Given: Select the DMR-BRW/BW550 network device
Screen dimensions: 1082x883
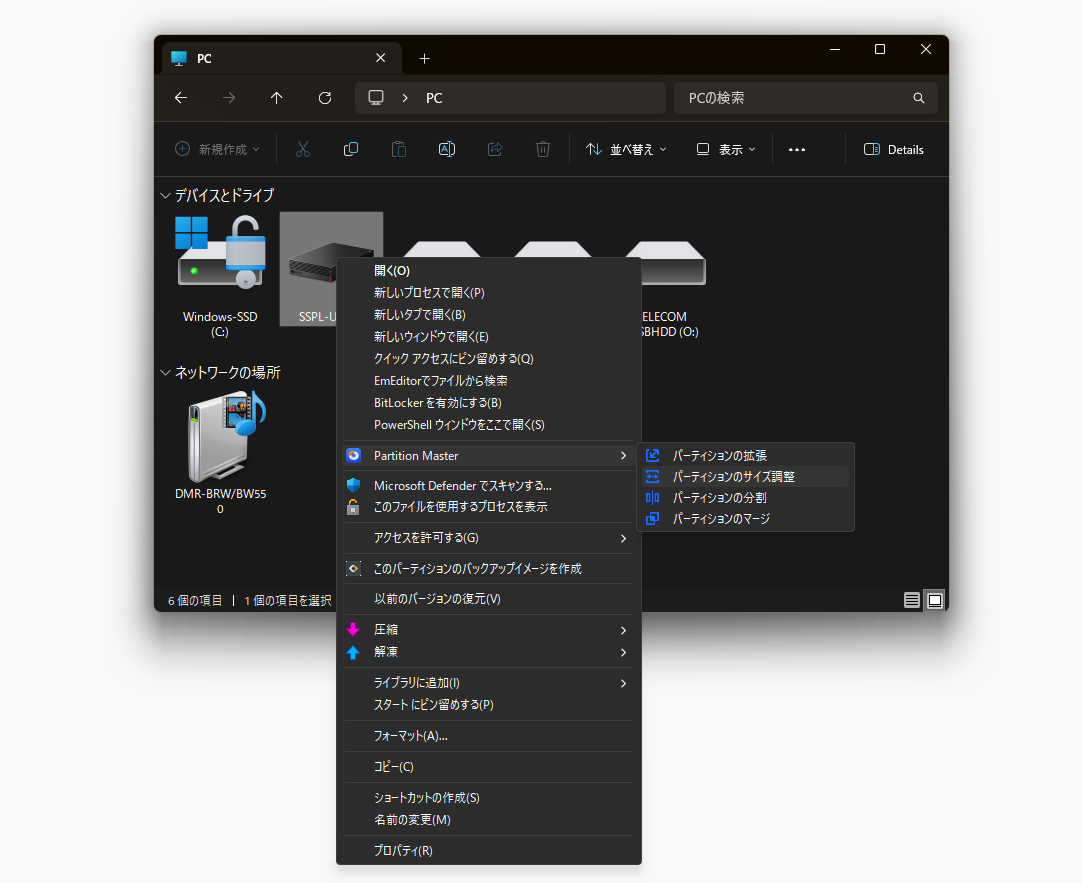Looking at the screenshot, I should tap(220, 453).
